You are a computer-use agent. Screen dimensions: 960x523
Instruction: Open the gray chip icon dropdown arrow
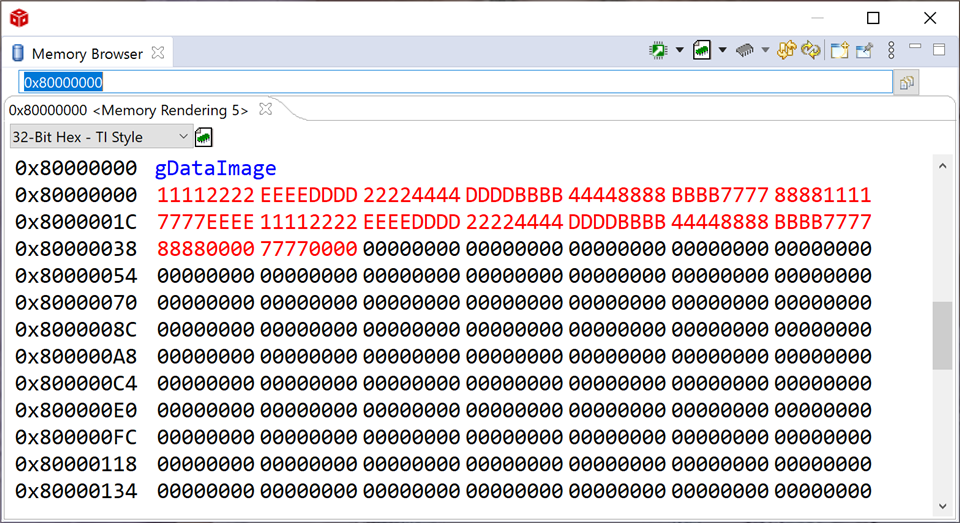click(765, 50)
